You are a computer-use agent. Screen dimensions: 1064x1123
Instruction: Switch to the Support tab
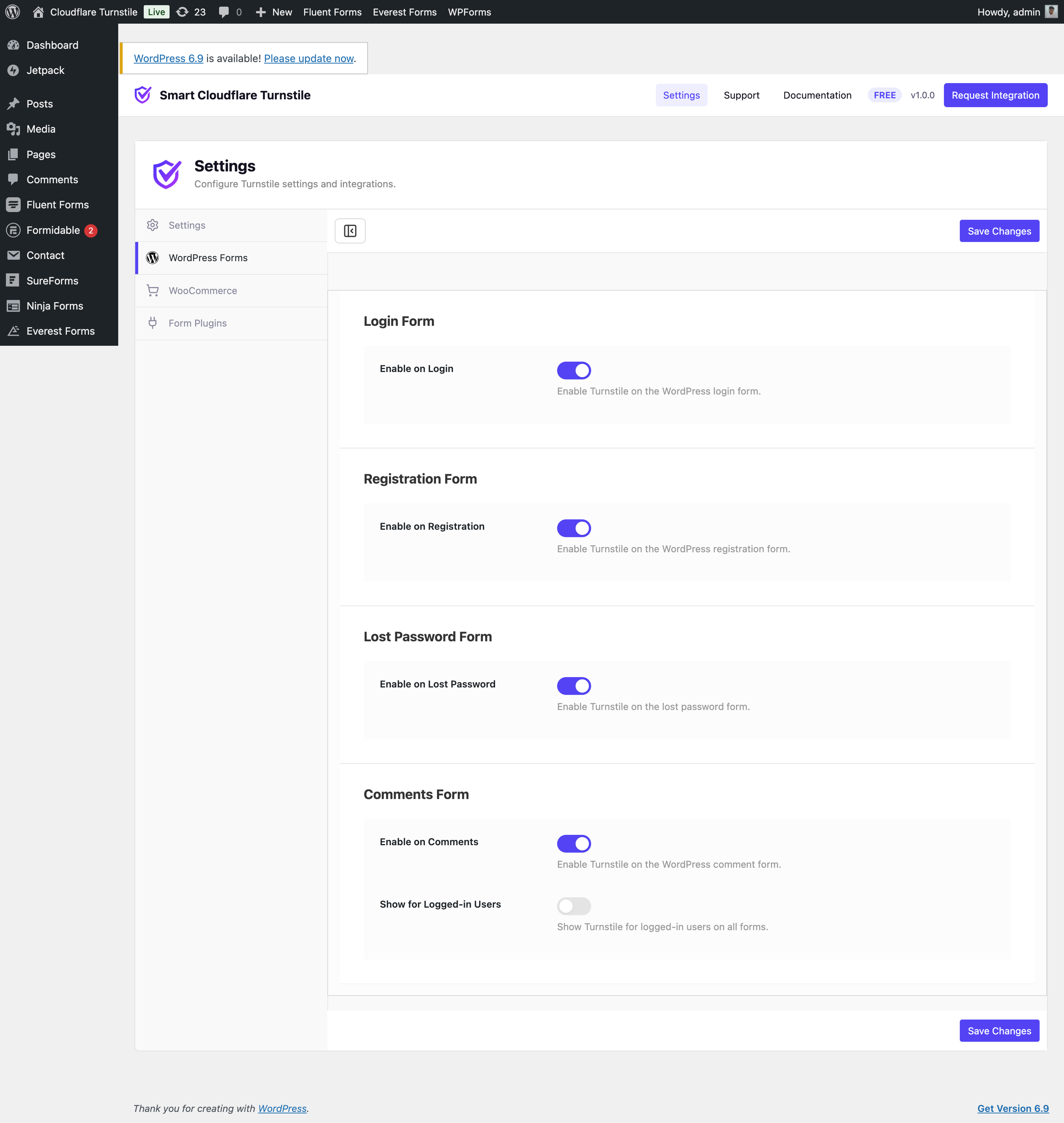pos(741,95)
